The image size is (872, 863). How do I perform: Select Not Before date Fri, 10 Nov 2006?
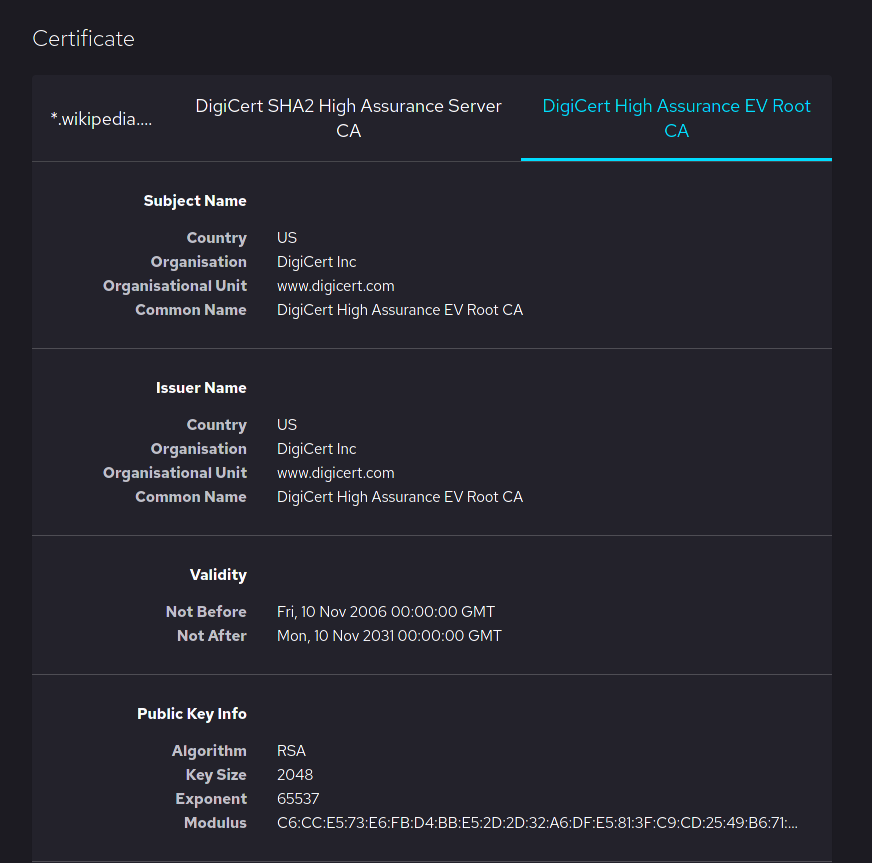point(385,612)
